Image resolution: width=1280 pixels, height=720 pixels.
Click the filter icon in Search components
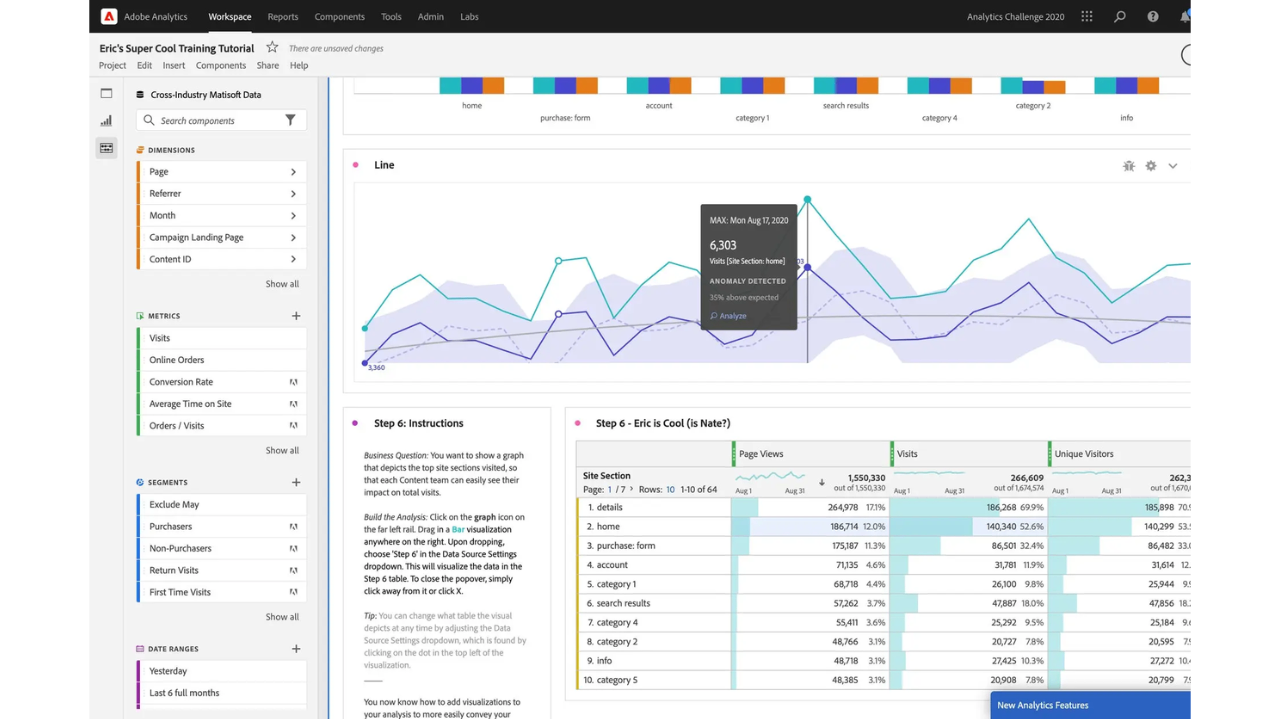point(291,120)
